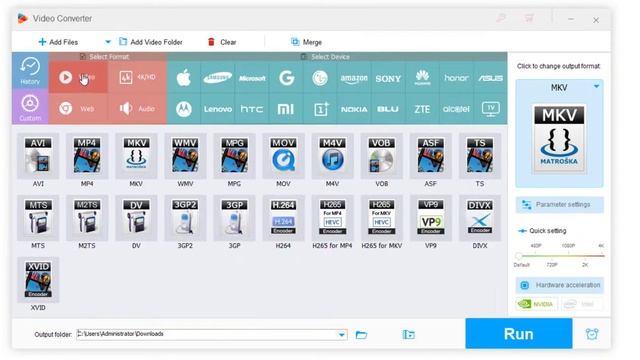Select the M2TS format icon
640x360 pixels.
[x=87, y=218]
